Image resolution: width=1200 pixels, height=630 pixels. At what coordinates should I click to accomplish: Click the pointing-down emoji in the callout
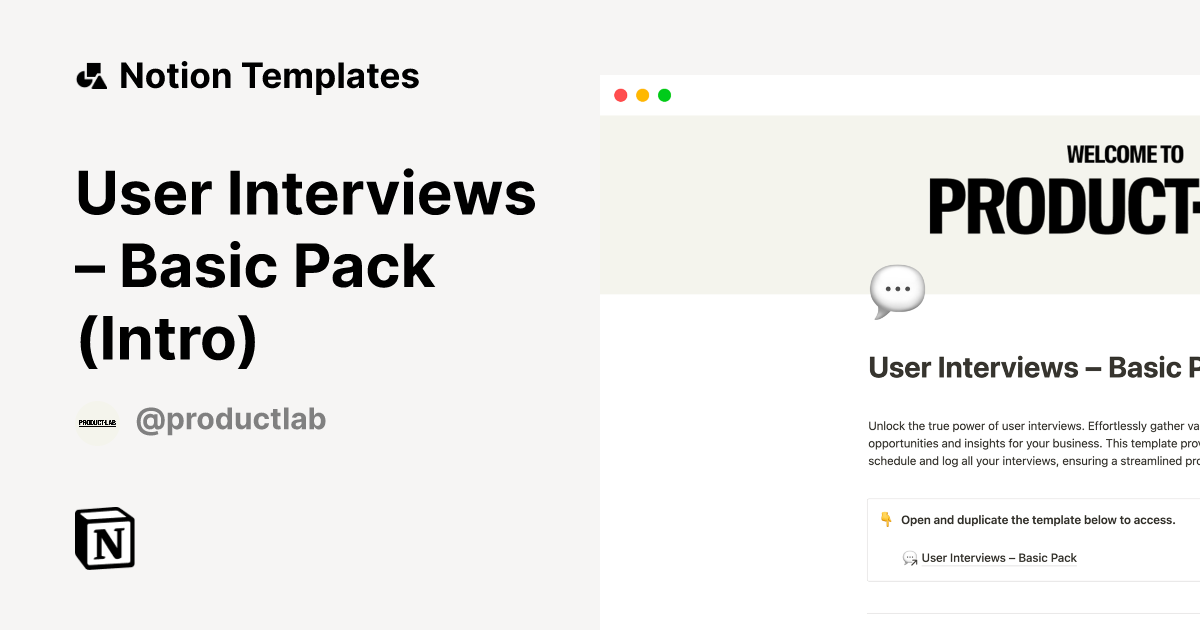click(x=884, y=519)
